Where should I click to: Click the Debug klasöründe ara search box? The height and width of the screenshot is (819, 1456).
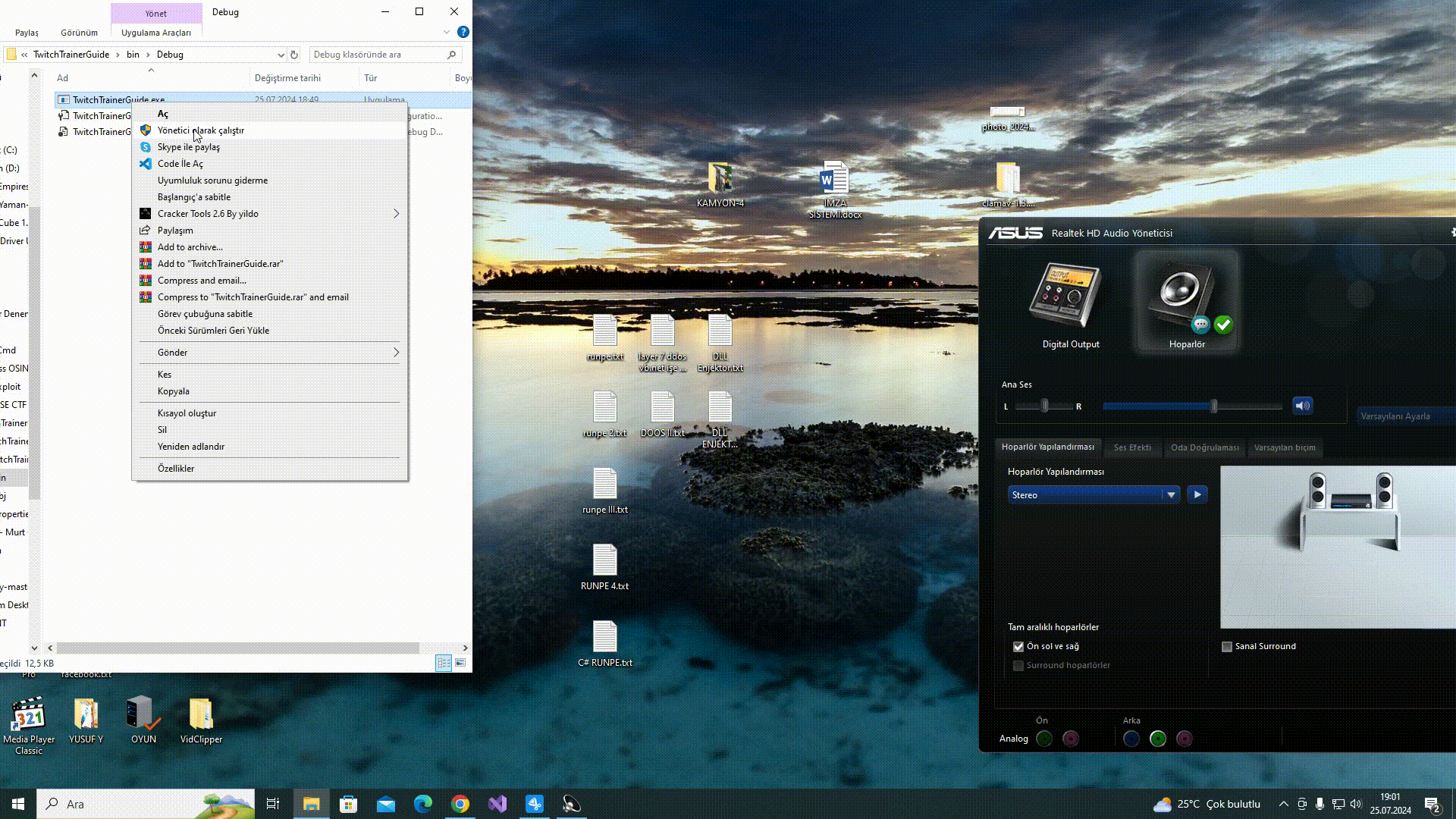[385, 55]
